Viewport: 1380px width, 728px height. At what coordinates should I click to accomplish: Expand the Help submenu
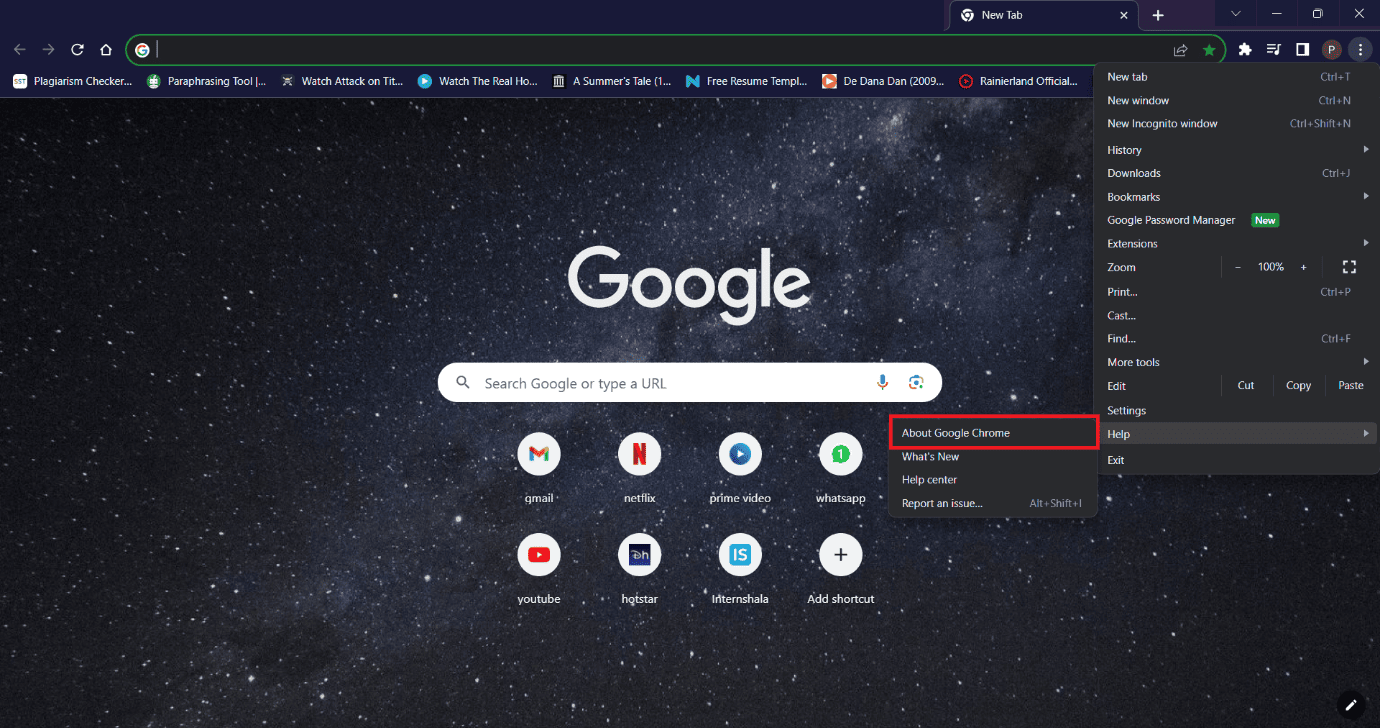[1236, 434]
